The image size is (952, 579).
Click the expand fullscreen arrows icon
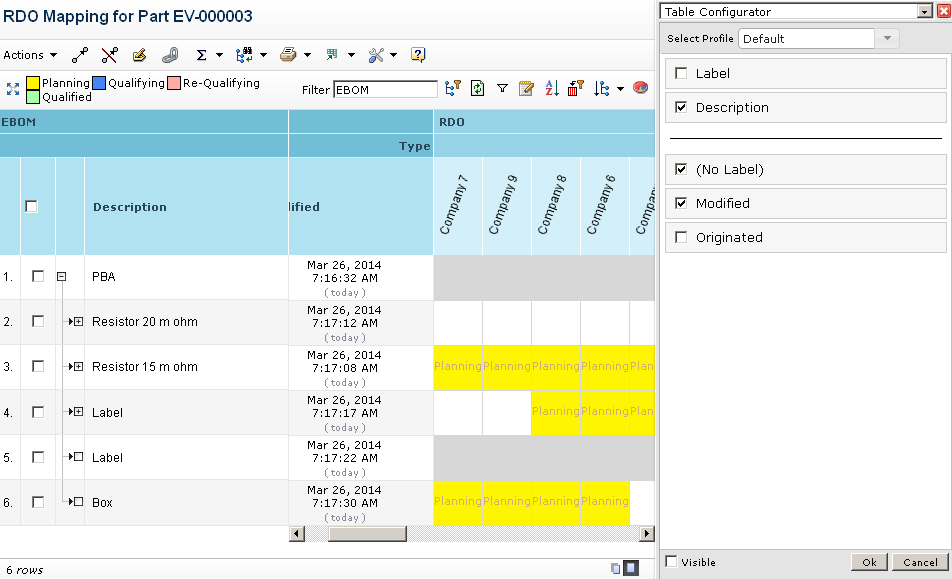pos(12,89)
